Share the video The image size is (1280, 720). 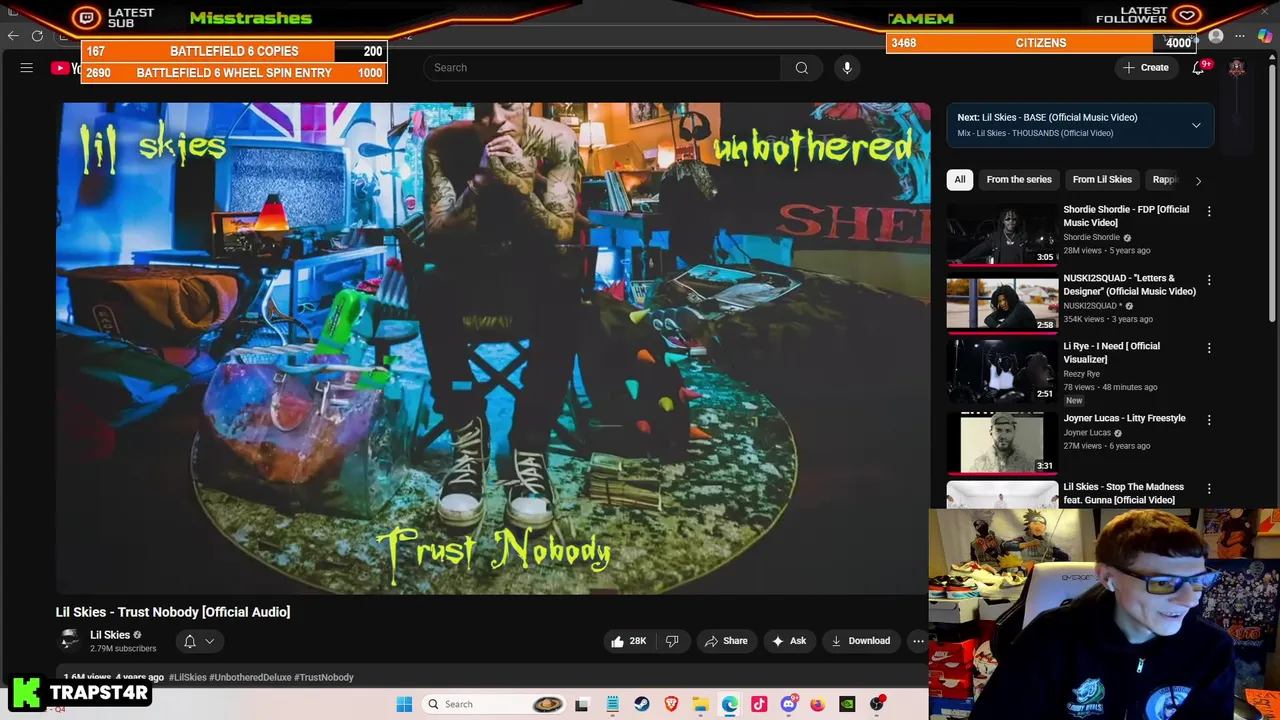click(725, 641)
